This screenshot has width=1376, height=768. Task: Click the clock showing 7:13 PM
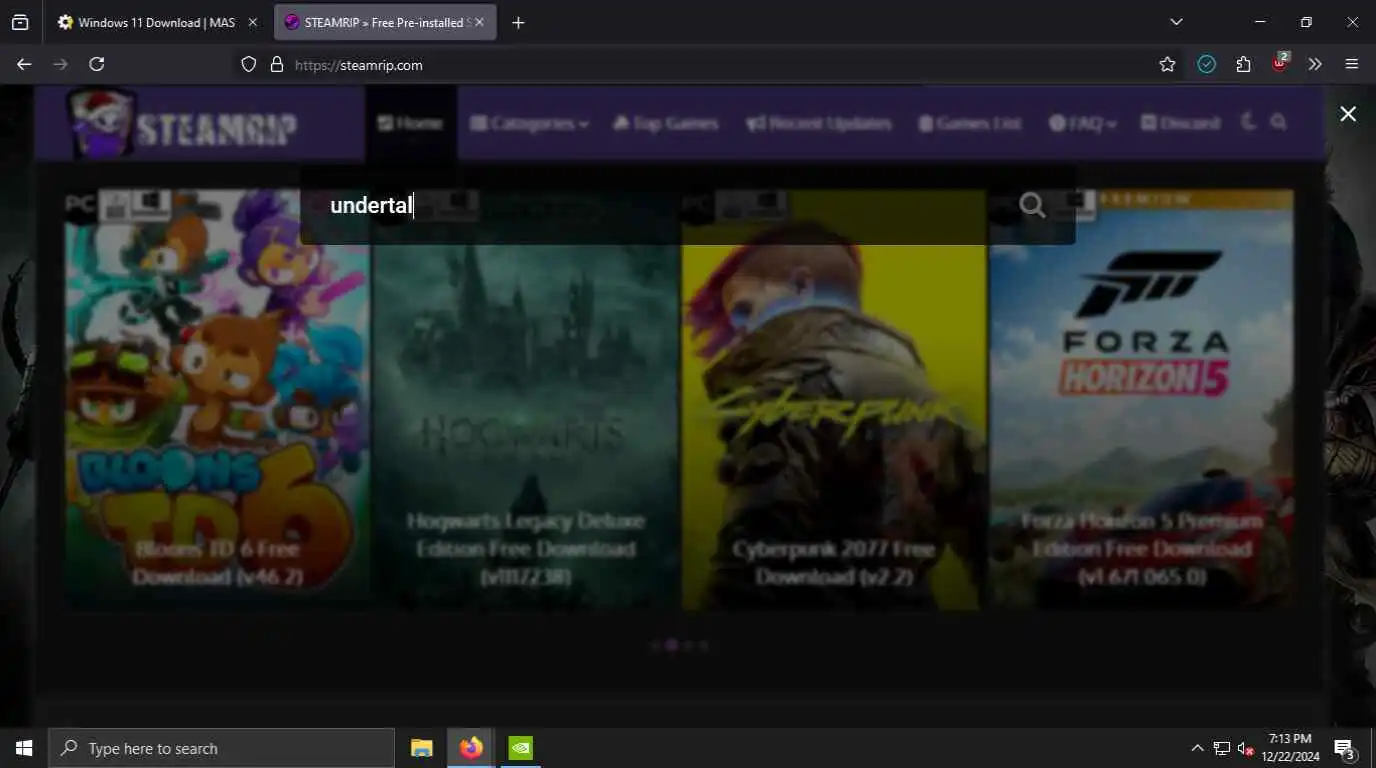click(1290, 748)
